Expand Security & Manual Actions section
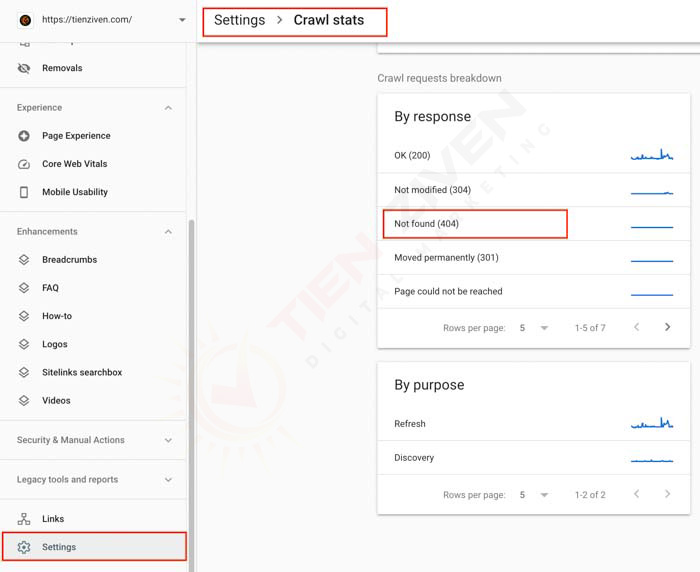This screenshot has width=700, height=572. click(168, 440)
